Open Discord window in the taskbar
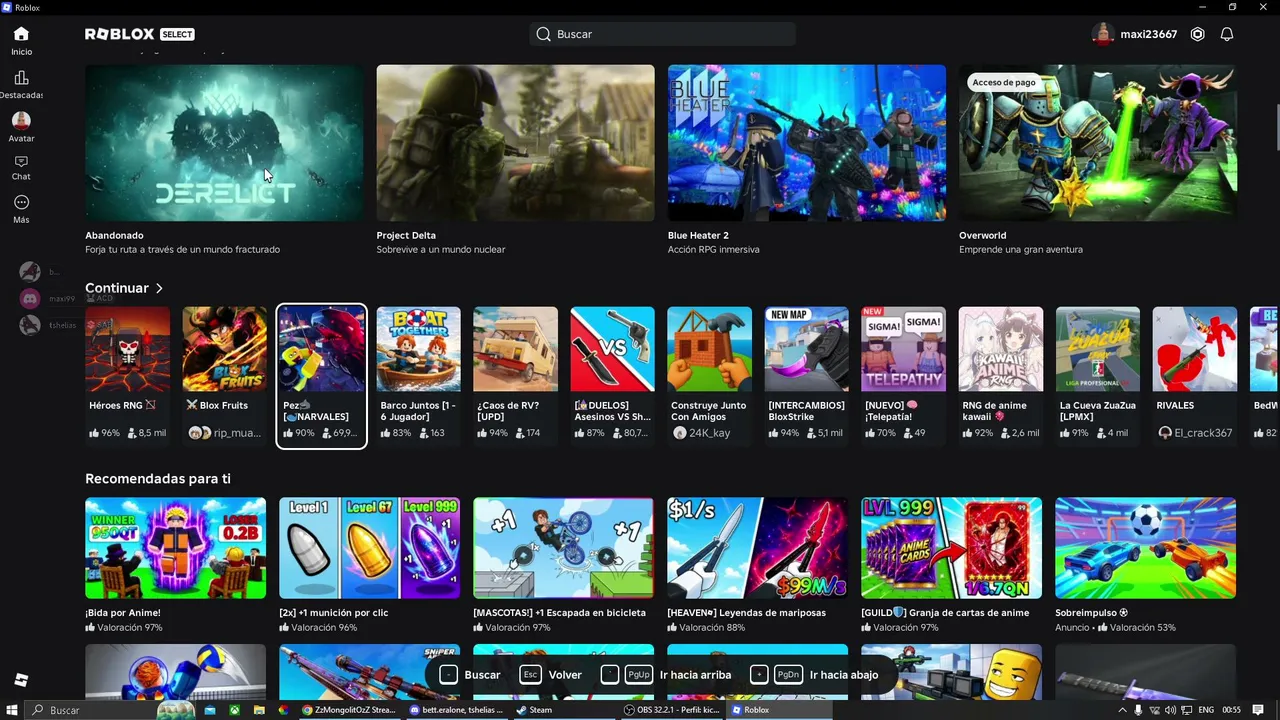The image size is (1280, 720). click(456, 710)
